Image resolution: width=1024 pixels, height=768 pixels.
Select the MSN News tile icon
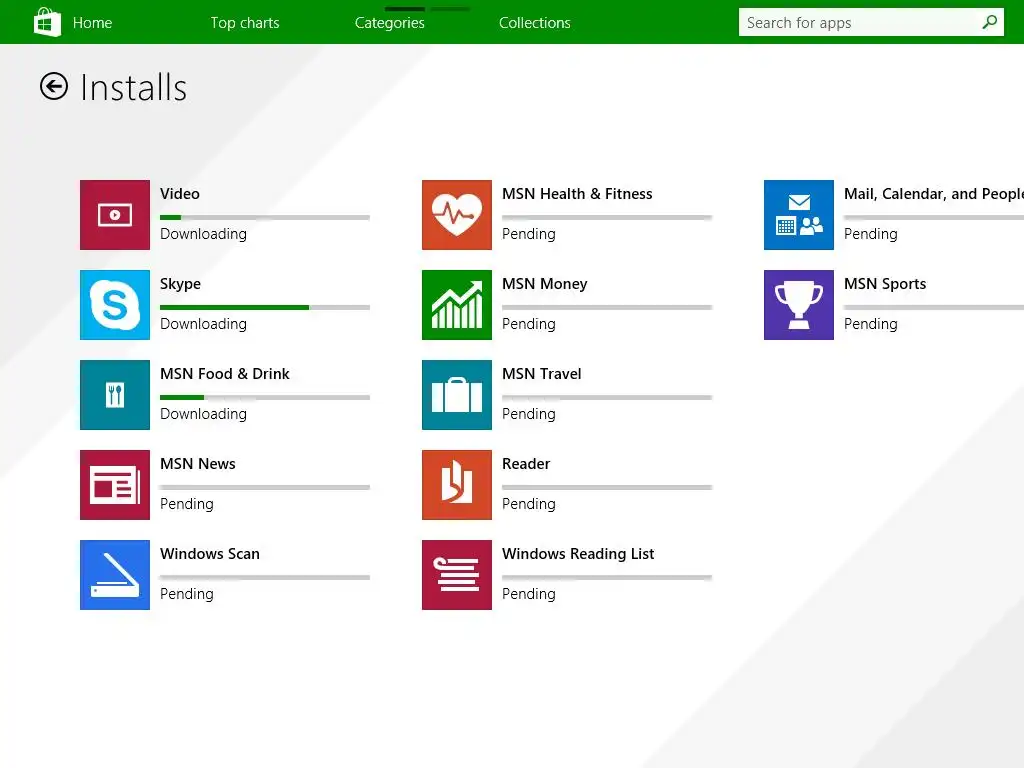[115, 485]
